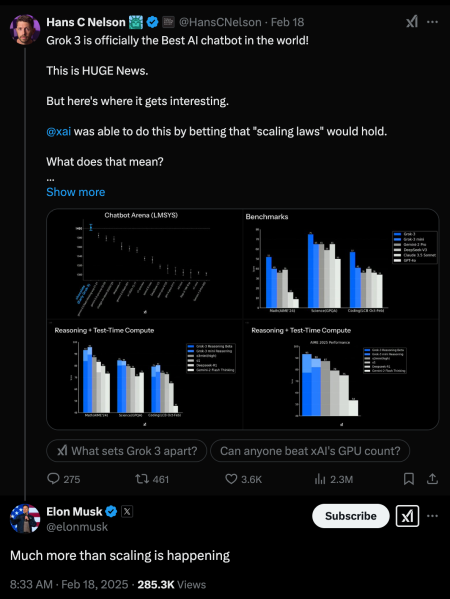
Task: Open the Chatbot Arena chart image
Action: coord(144,264)
